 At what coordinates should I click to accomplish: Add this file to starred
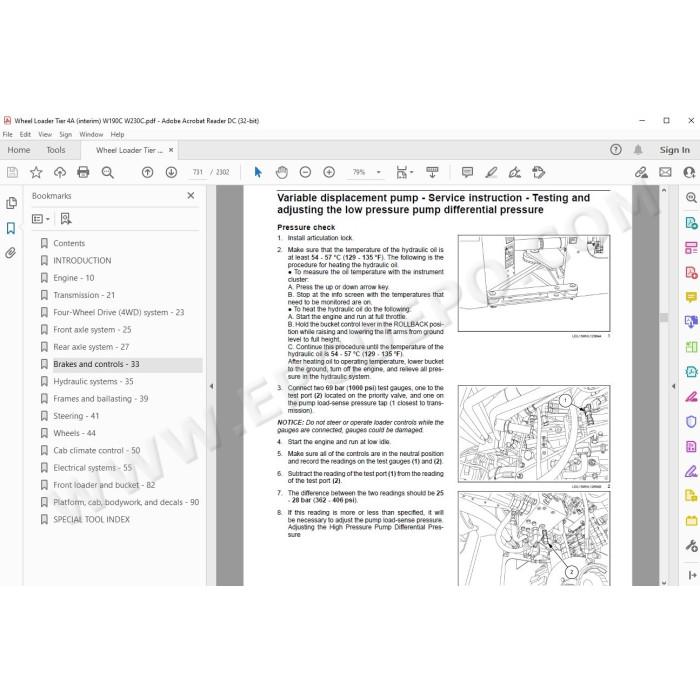click(x=36, y=172)
